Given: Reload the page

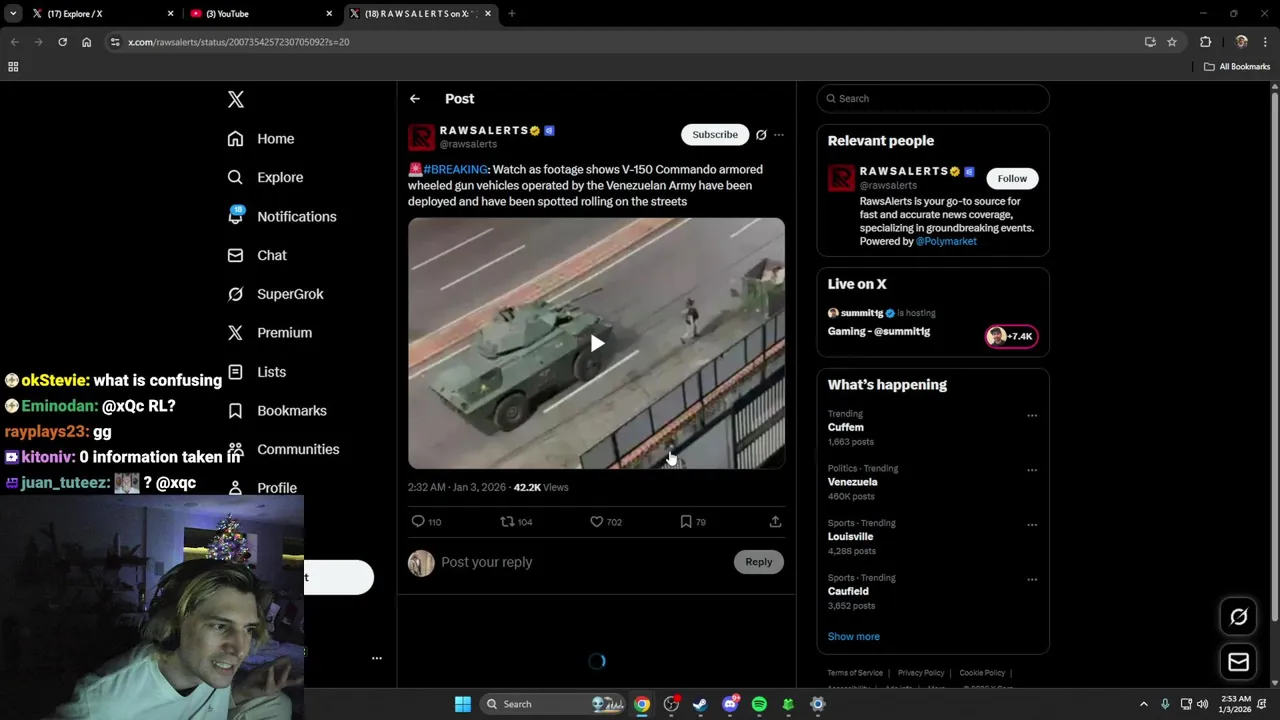Looking at the screenshot, I should [62, 42].
